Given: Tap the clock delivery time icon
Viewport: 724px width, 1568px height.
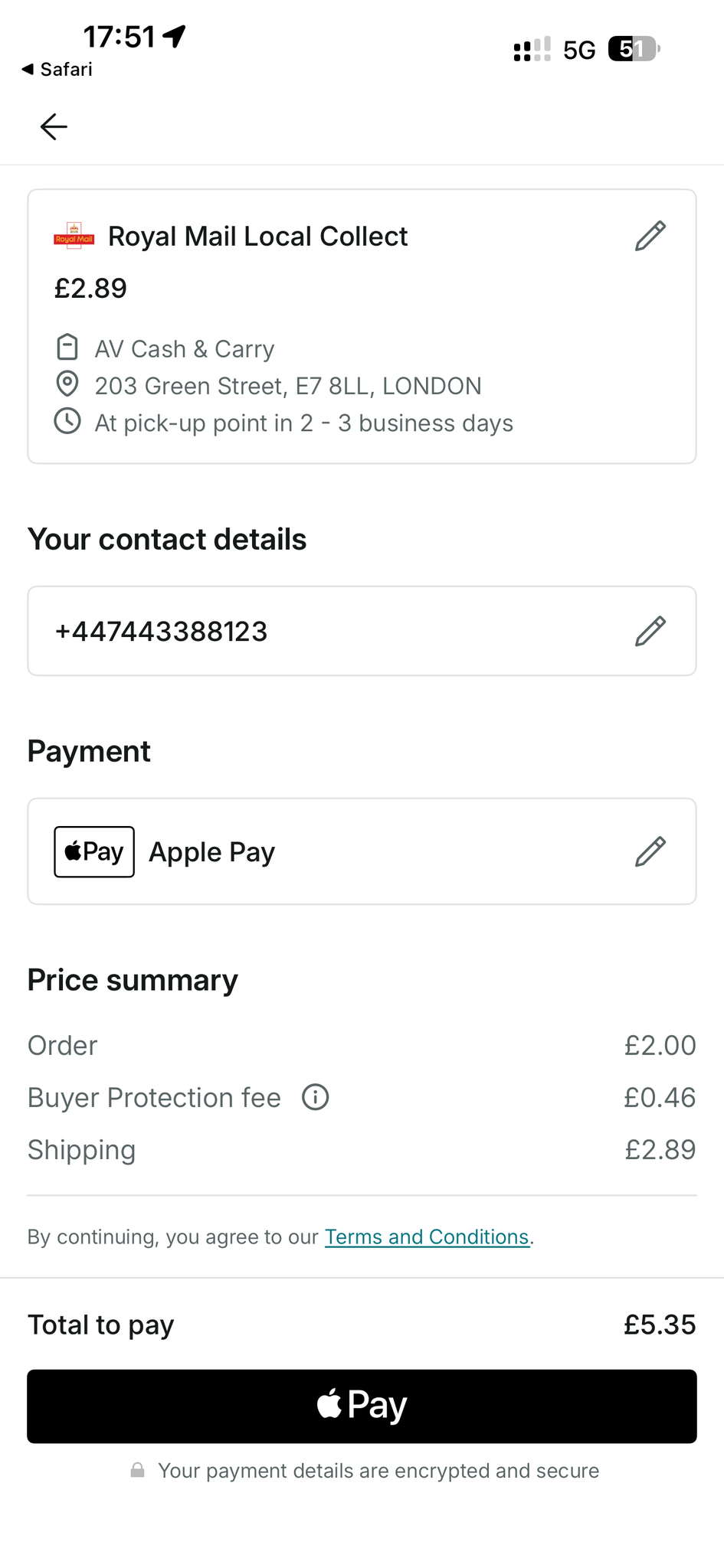Looking at the screenshot, I should 67,421.
